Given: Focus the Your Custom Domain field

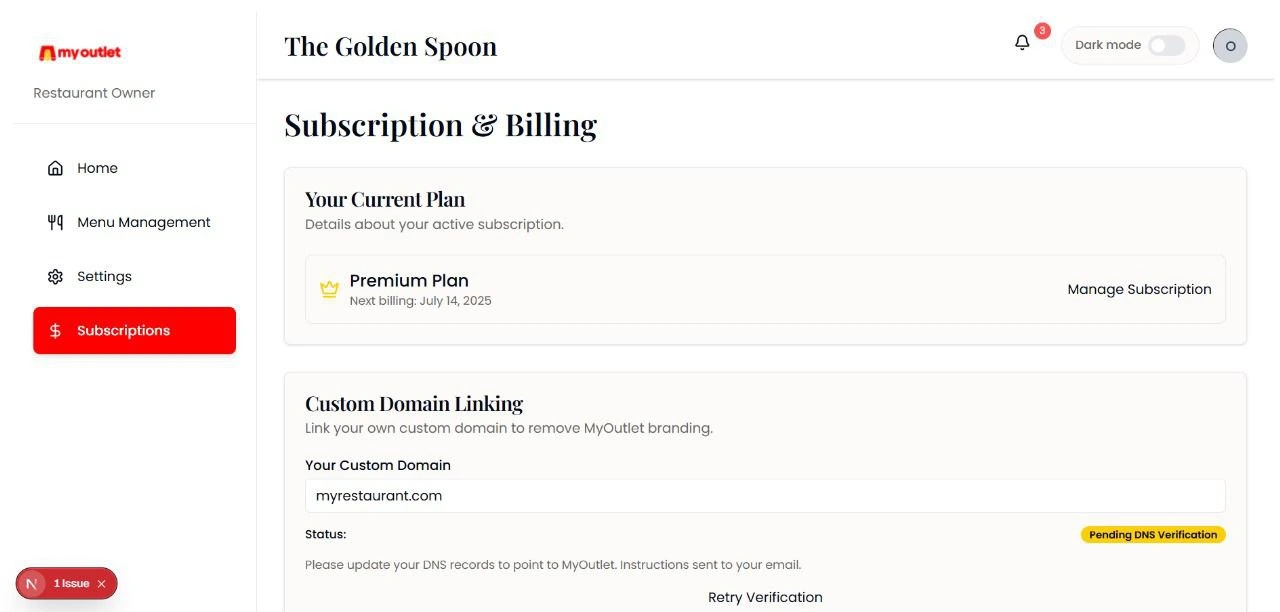Looking at the screenshot, I should (765, 496).
